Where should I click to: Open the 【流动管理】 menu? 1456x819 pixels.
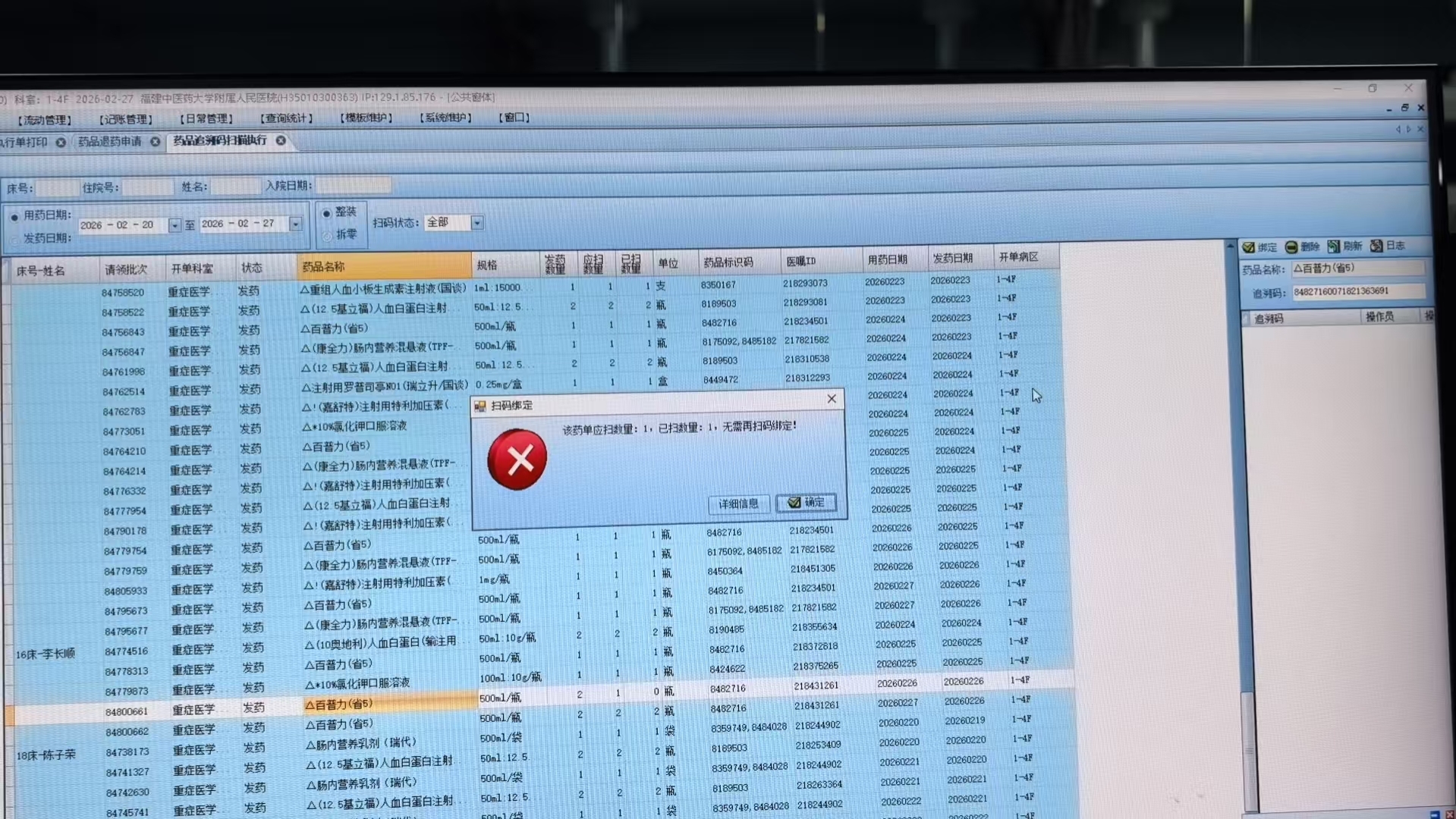(44, 120)
